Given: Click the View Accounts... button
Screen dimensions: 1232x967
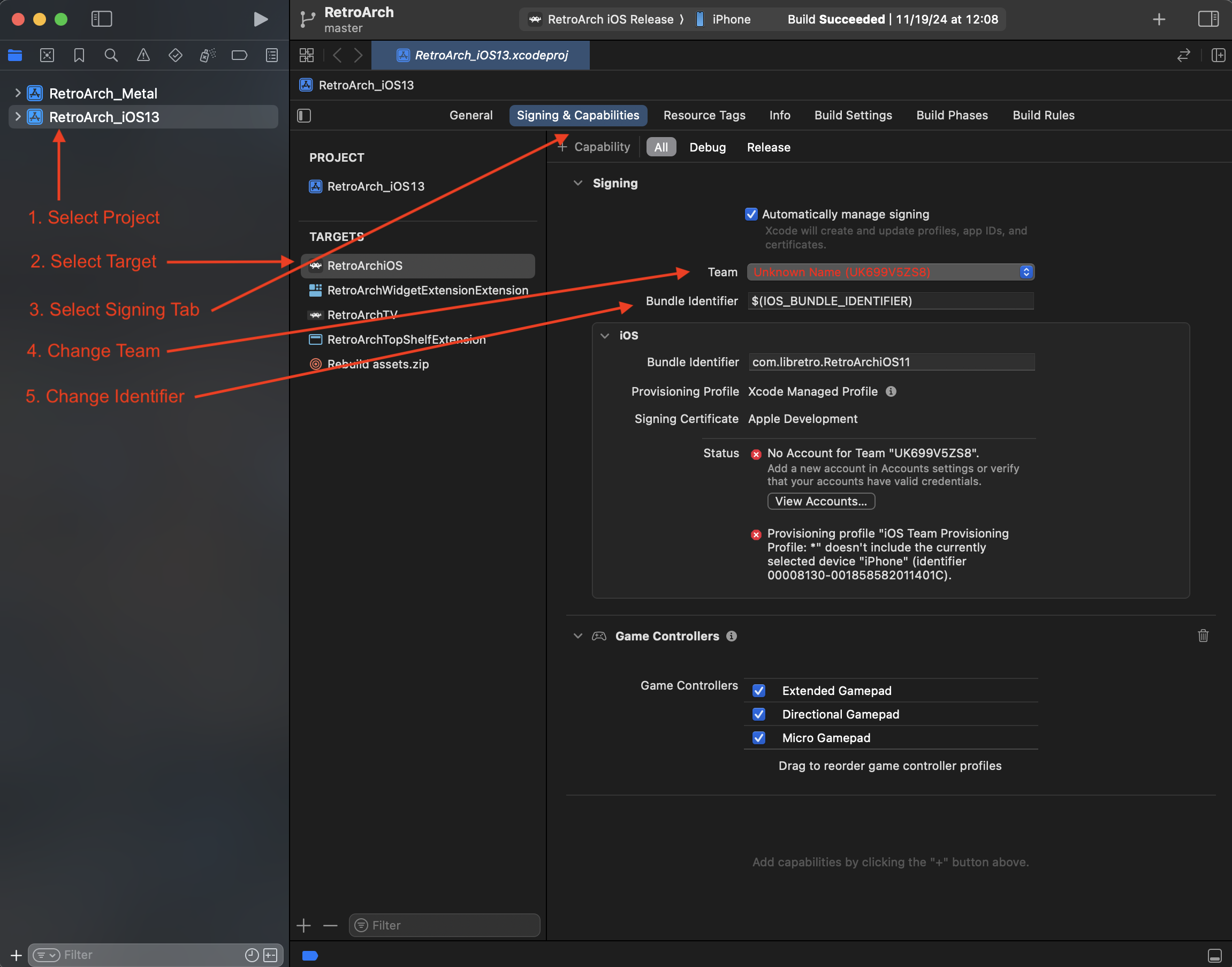Looking at the screenshot, I should click(820, 502).
